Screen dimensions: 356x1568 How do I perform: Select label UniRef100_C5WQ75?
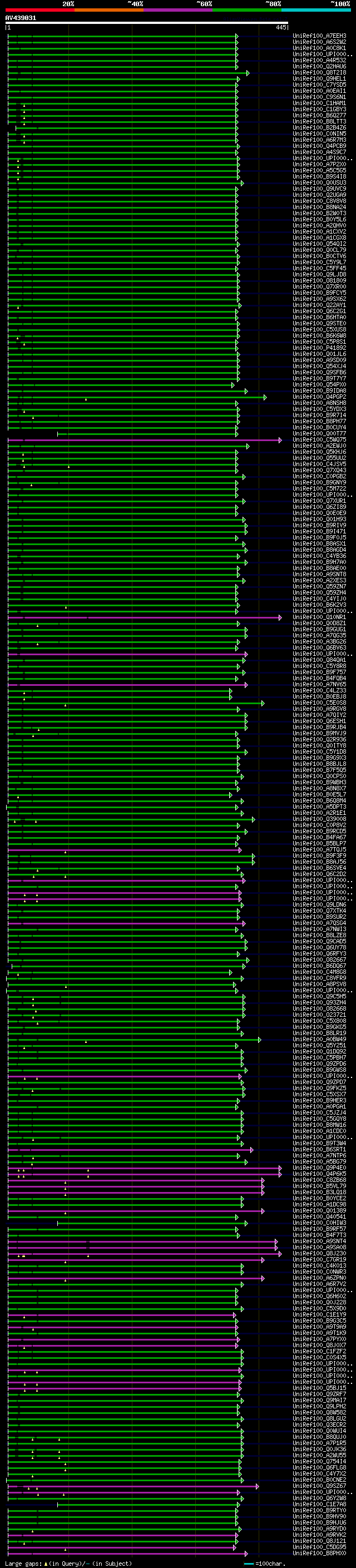(x=319, y=439)
